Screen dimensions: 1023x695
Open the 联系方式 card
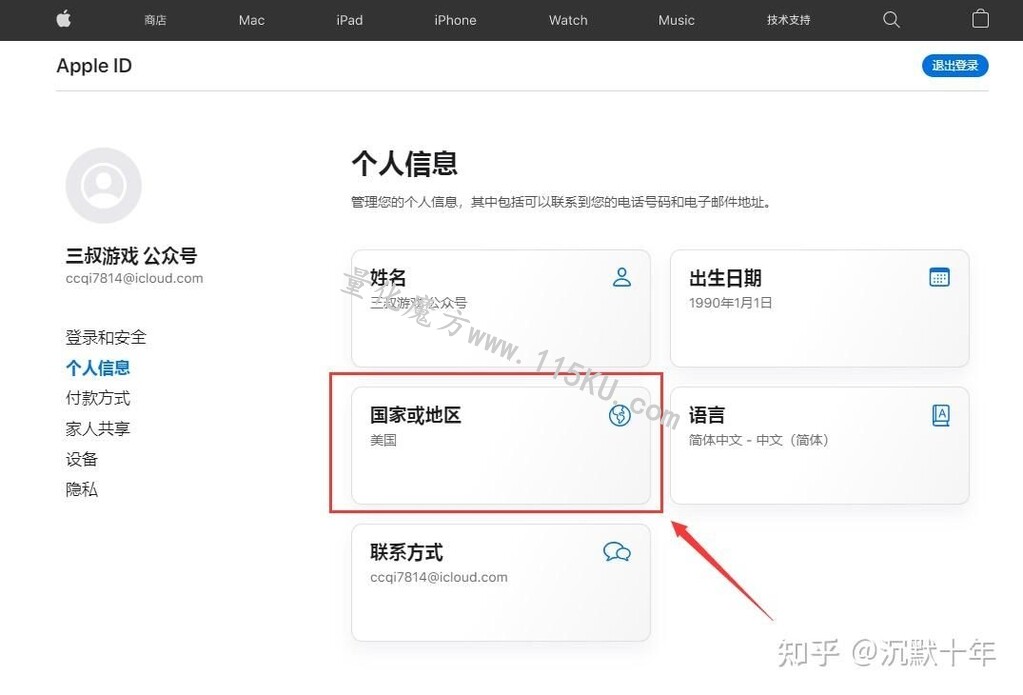(501, 582)
